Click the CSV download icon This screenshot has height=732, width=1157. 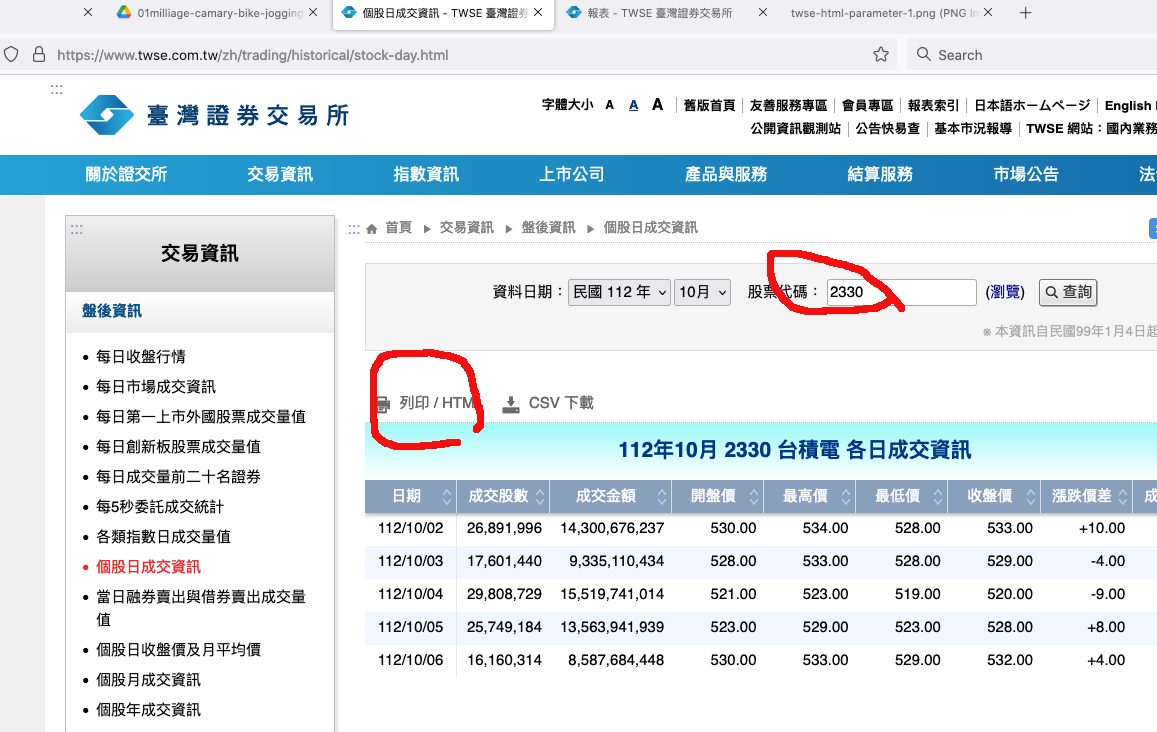click(x=511, y=404)
